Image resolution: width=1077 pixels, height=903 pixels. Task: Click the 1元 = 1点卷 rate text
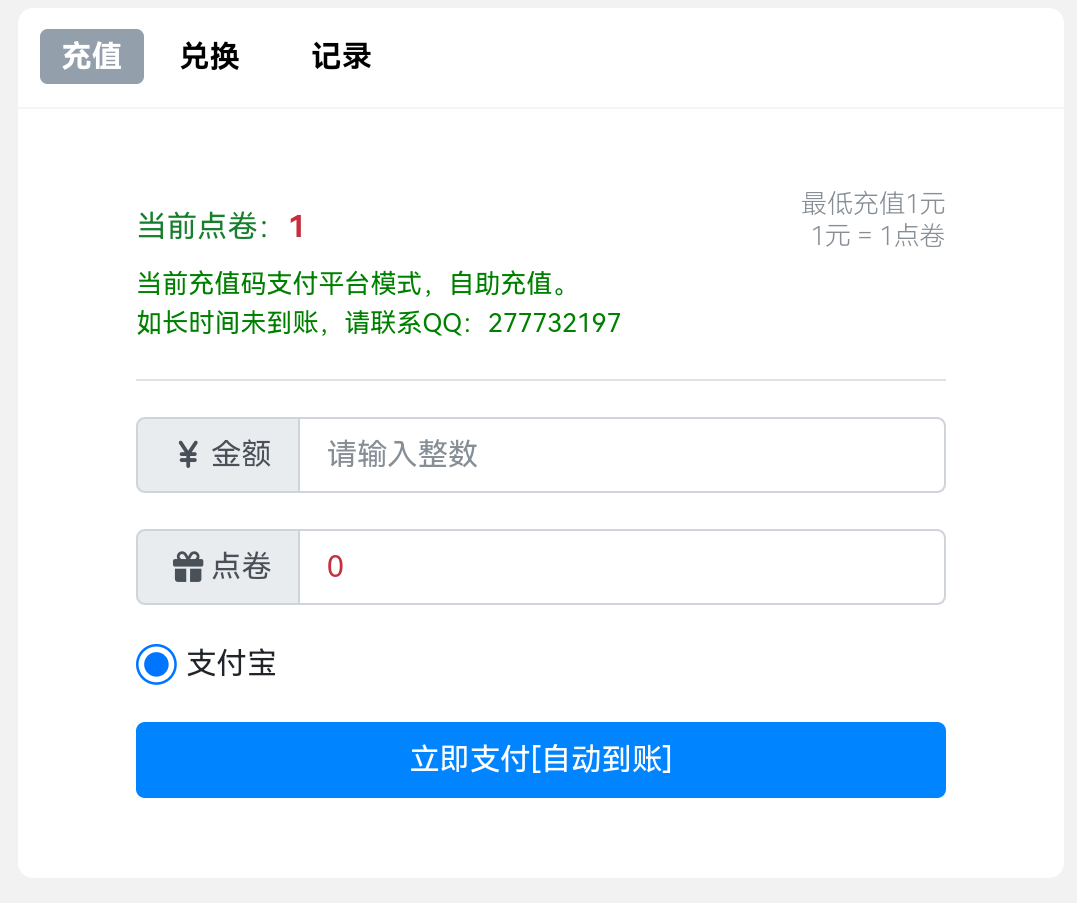point(878,236)
